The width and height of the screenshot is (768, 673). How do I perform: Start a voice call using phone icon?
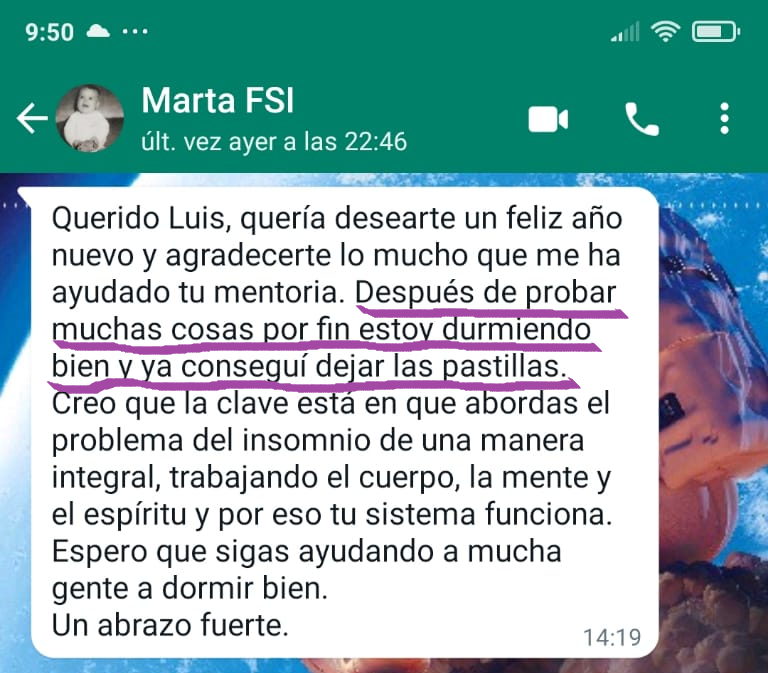642,119
